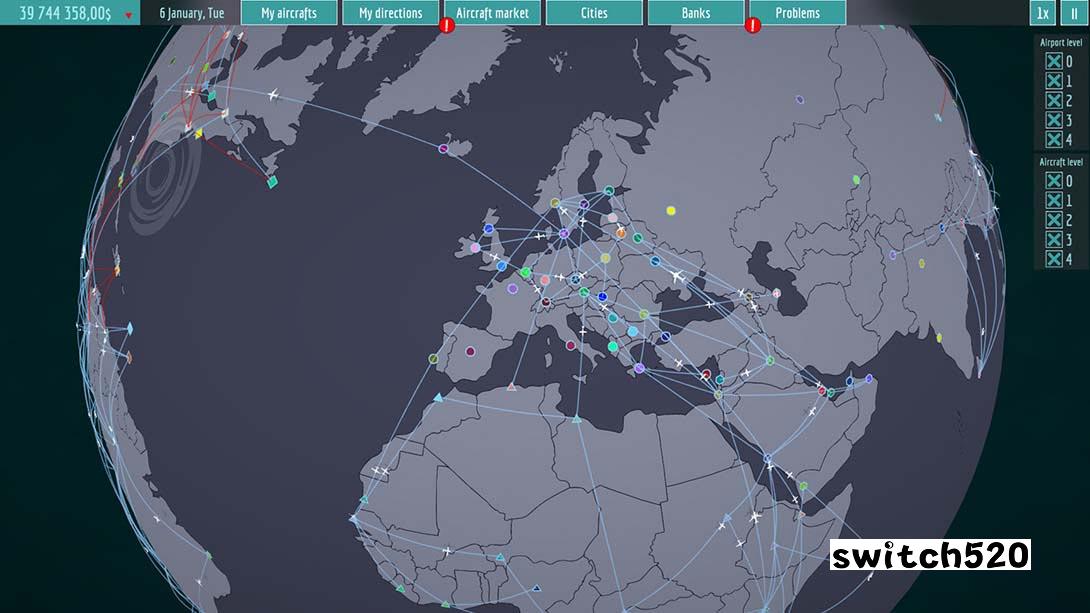Select the airplane flying over Italy
Viewport: 1090px width, 613px height.
point(583,332)
